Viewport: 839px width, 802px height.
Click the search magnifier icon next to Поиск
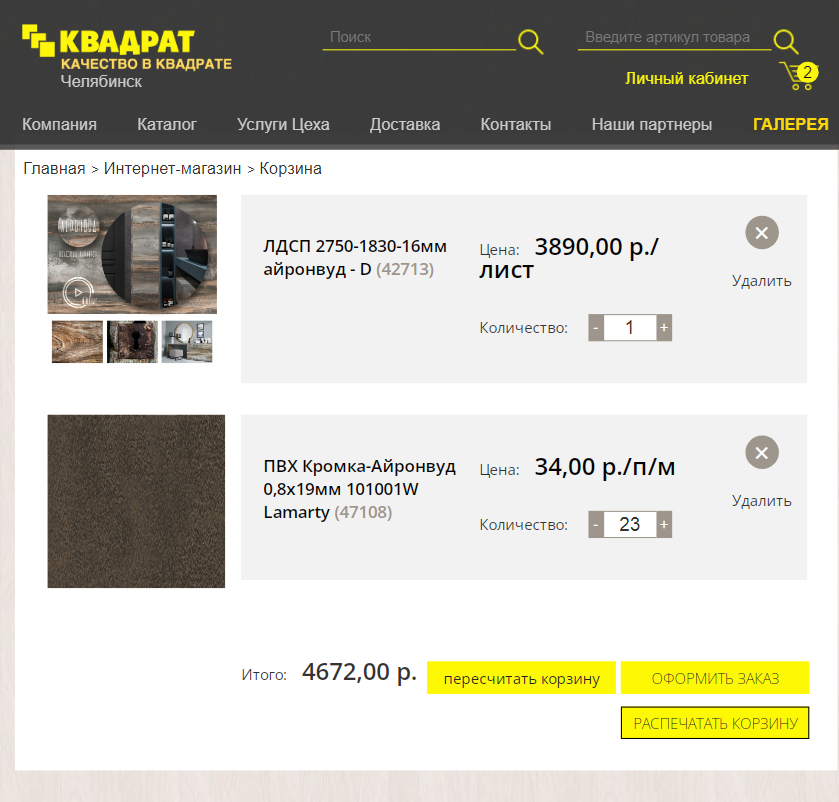(530, 41)
